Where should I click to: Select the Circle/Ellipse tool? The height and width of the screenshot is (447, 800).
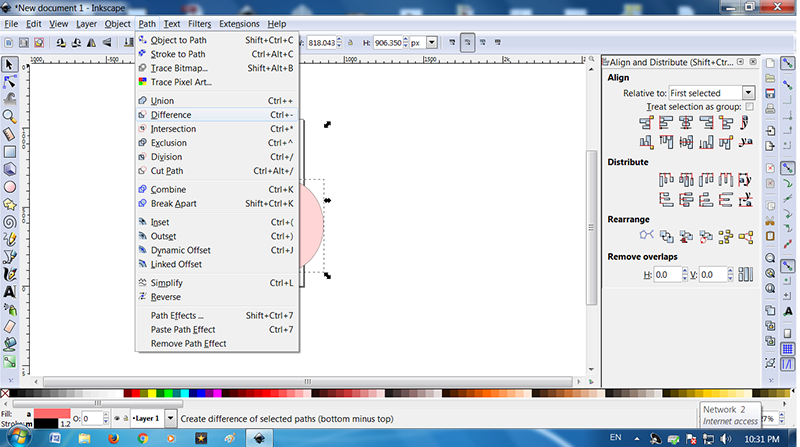coord(9,187)
